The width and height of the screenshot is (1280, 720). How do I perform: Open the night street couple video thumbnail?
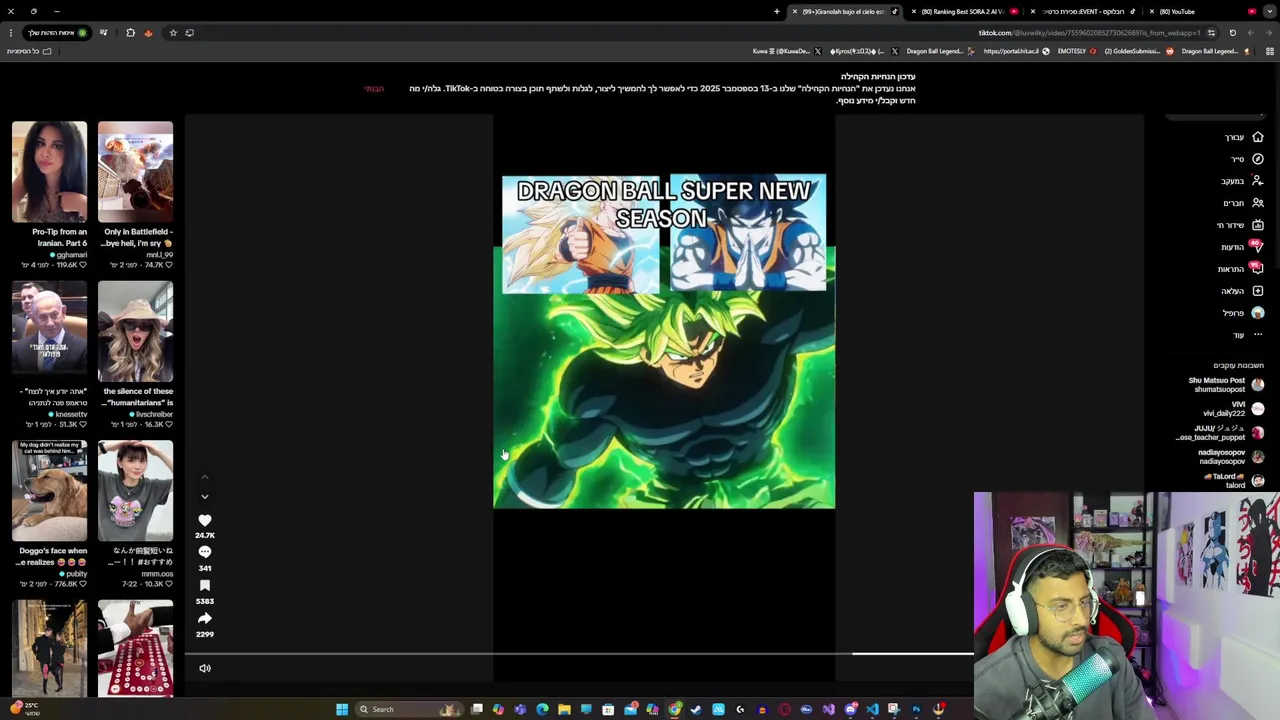coord(49,648)
